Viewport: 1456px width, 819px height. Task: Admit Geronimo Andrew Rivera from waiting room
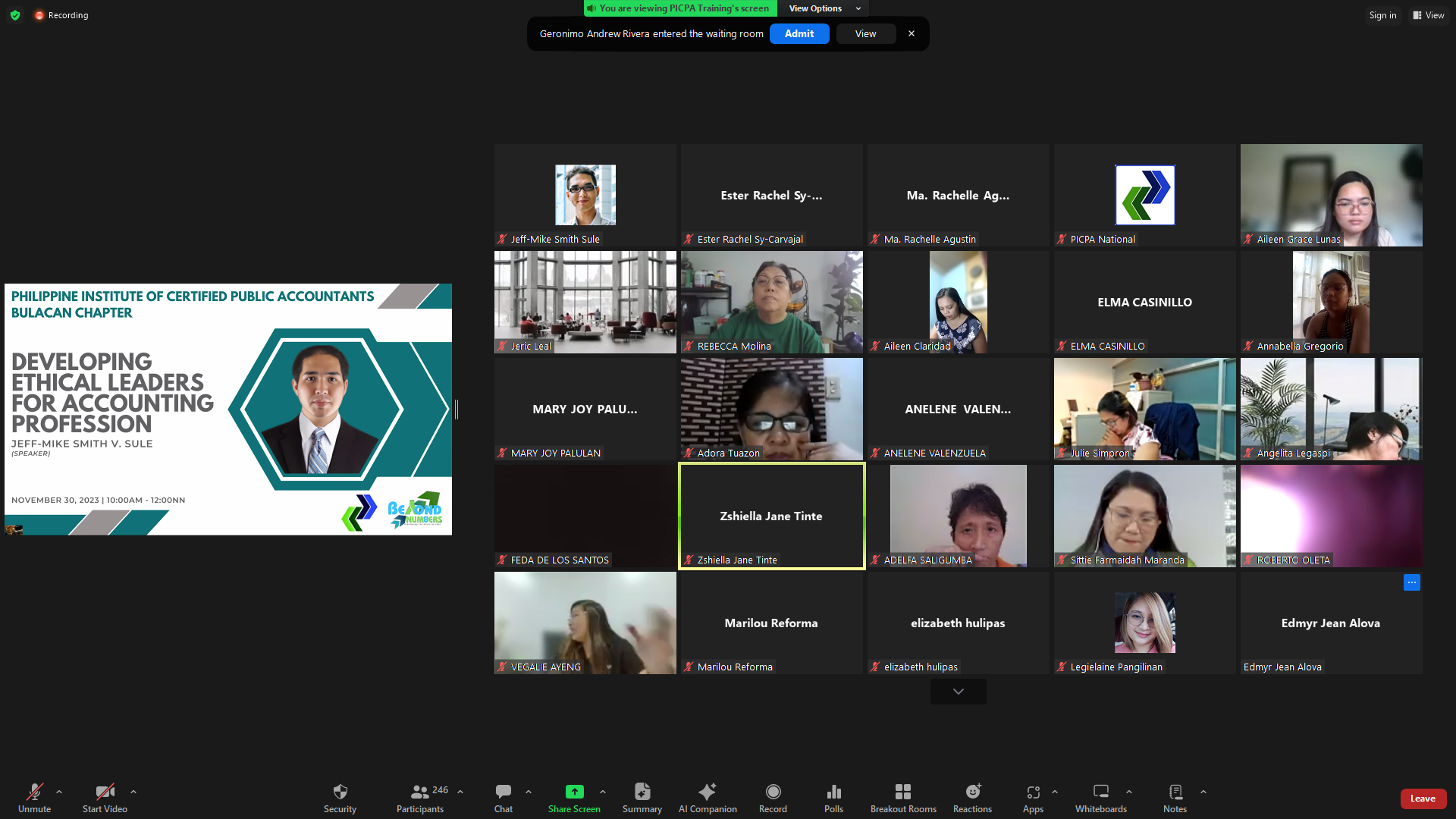799,34
